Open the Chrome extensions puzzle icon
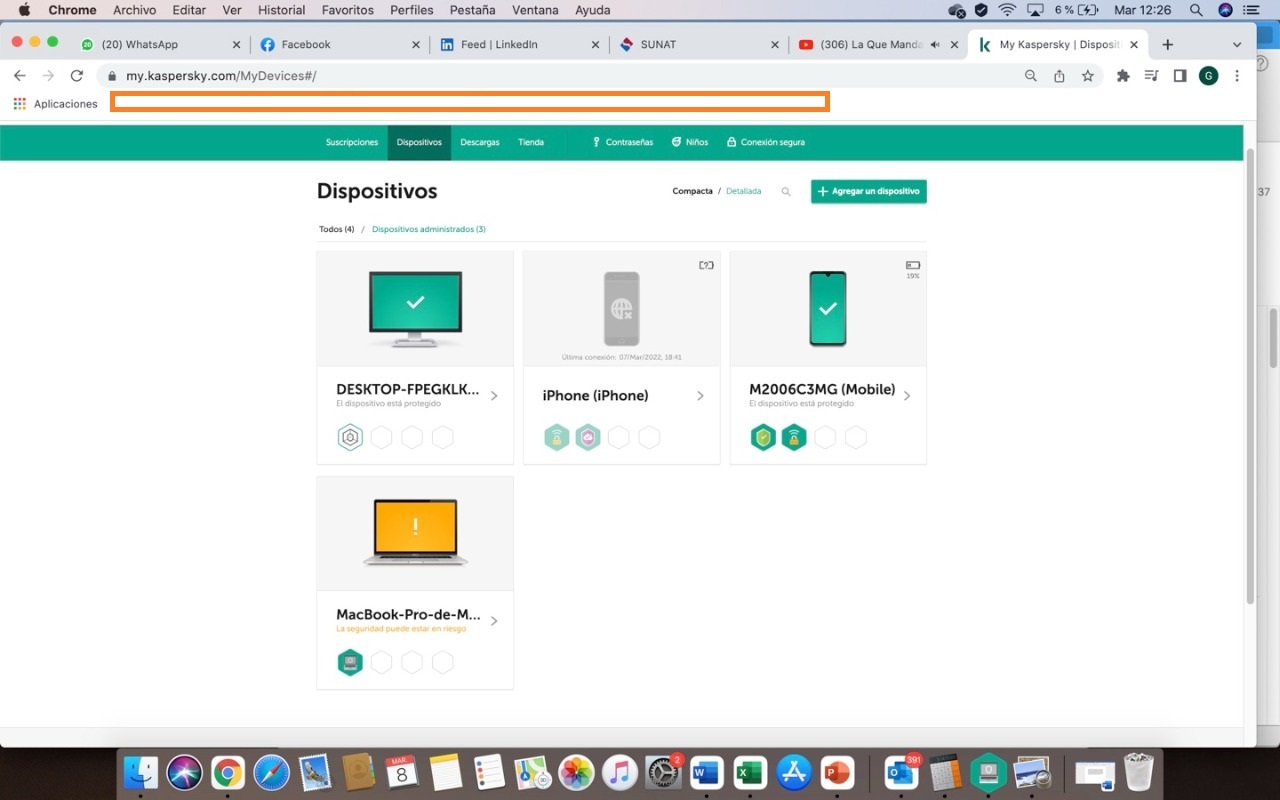The image size is (1280, 800). point(1123,76)
